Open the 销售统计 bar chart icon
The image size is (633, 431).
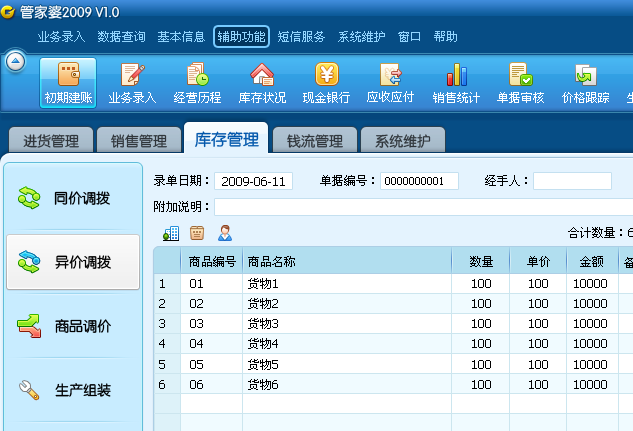point(456,83)
